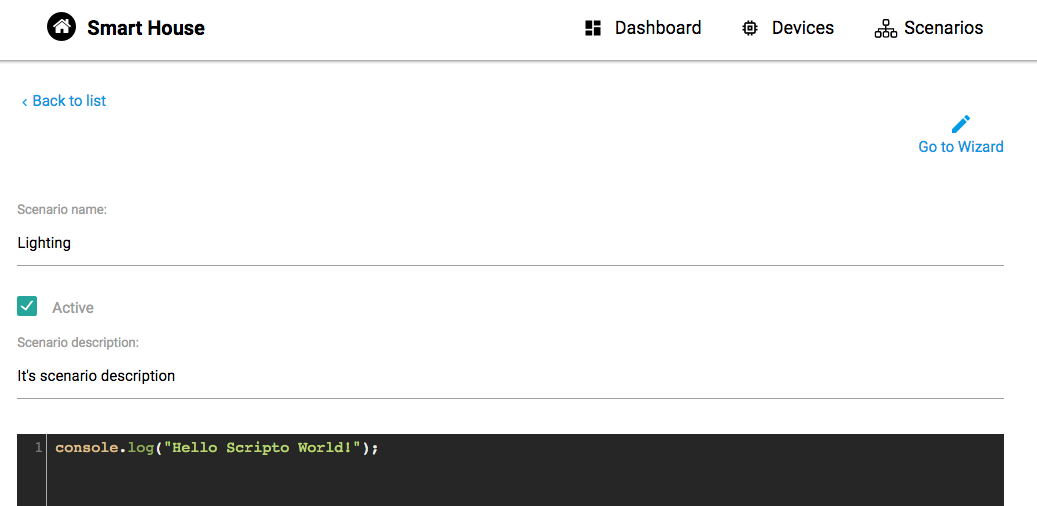The width and height of the screenshot is (1037, 506).
Task: Click the Active checkbox label
Action: click(x=73, y=308)
